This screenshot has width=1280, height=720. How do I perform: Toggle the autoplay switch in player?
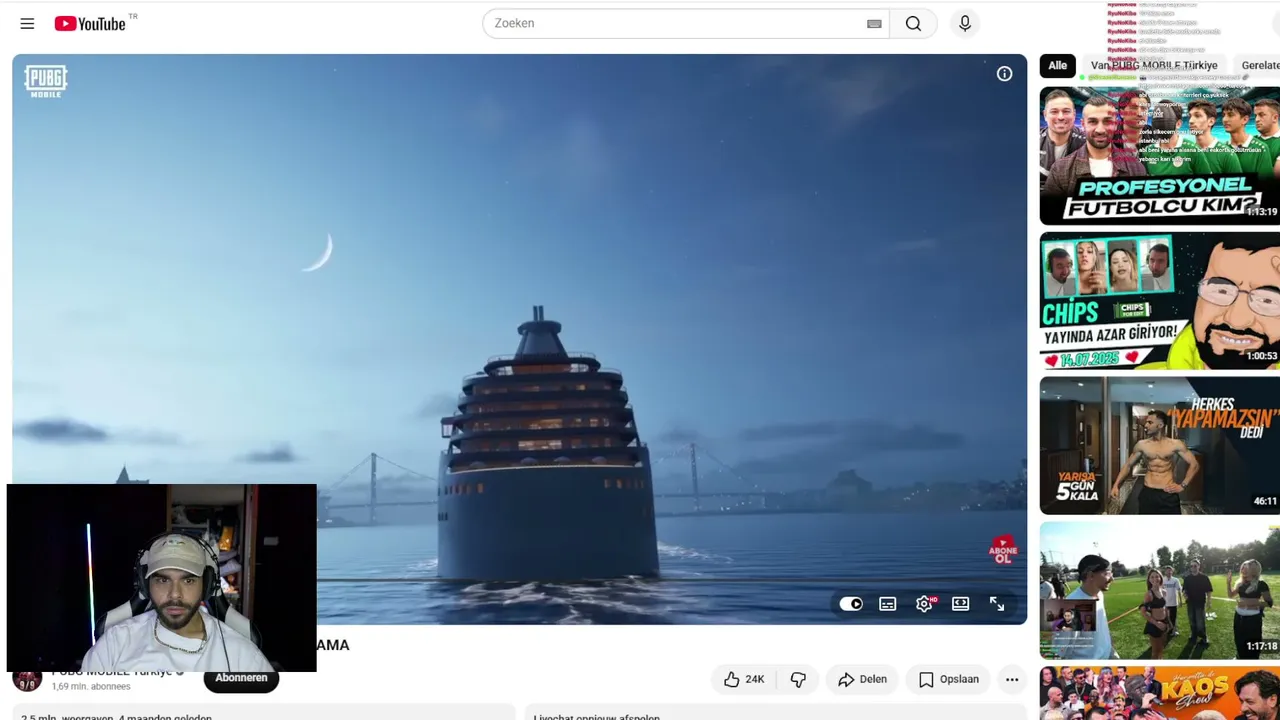tap(851, 604)
